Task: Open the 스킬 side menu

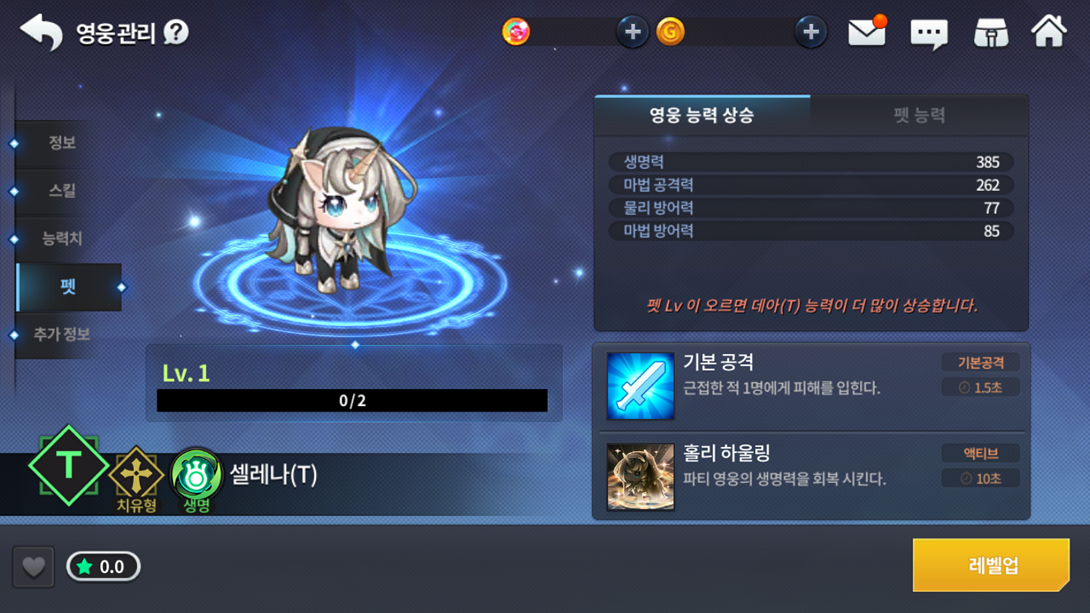Action: pos(61,191)
